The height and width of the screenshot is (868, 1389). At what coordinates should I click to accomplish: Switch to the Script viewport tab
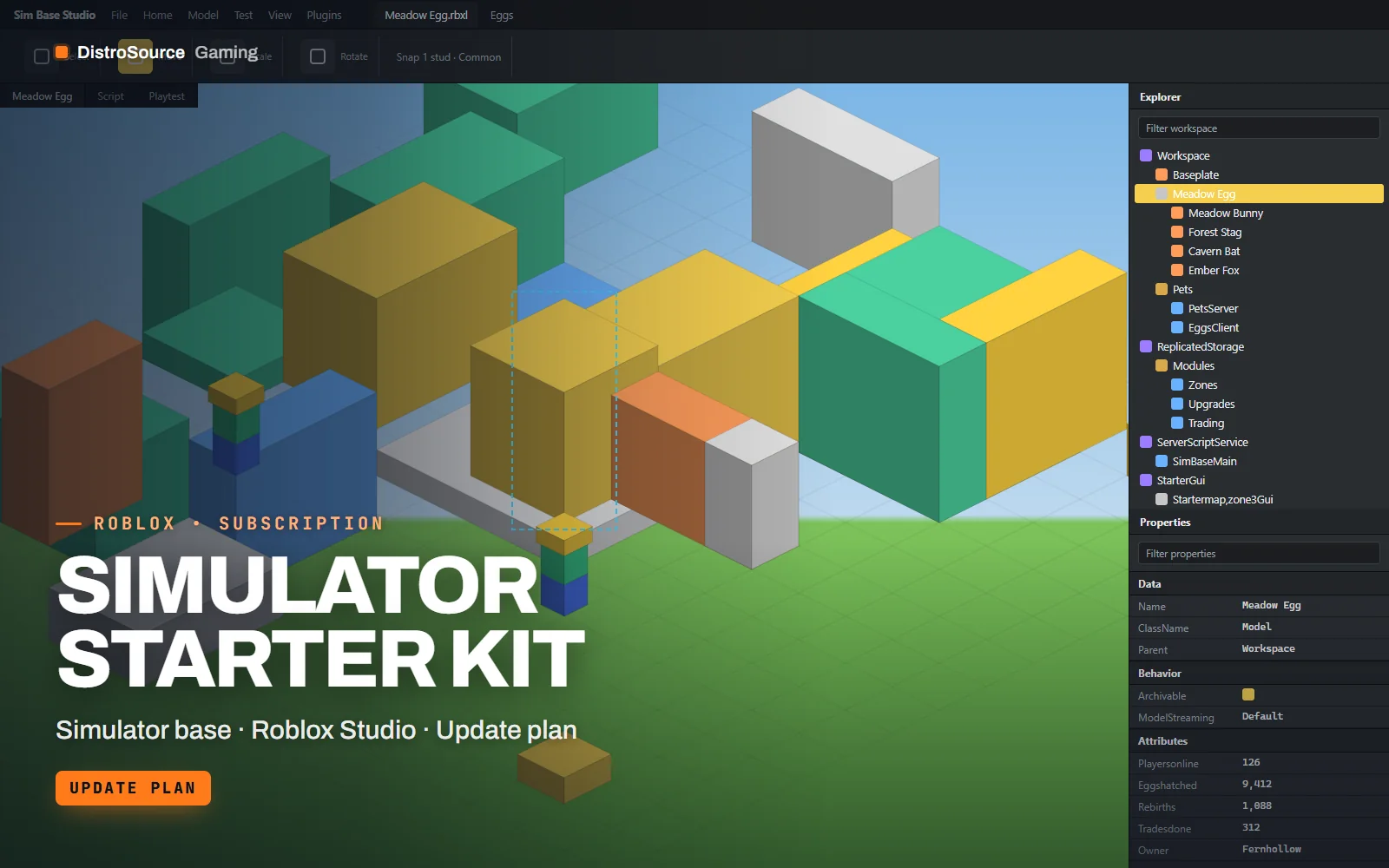(x=110, y=96)
